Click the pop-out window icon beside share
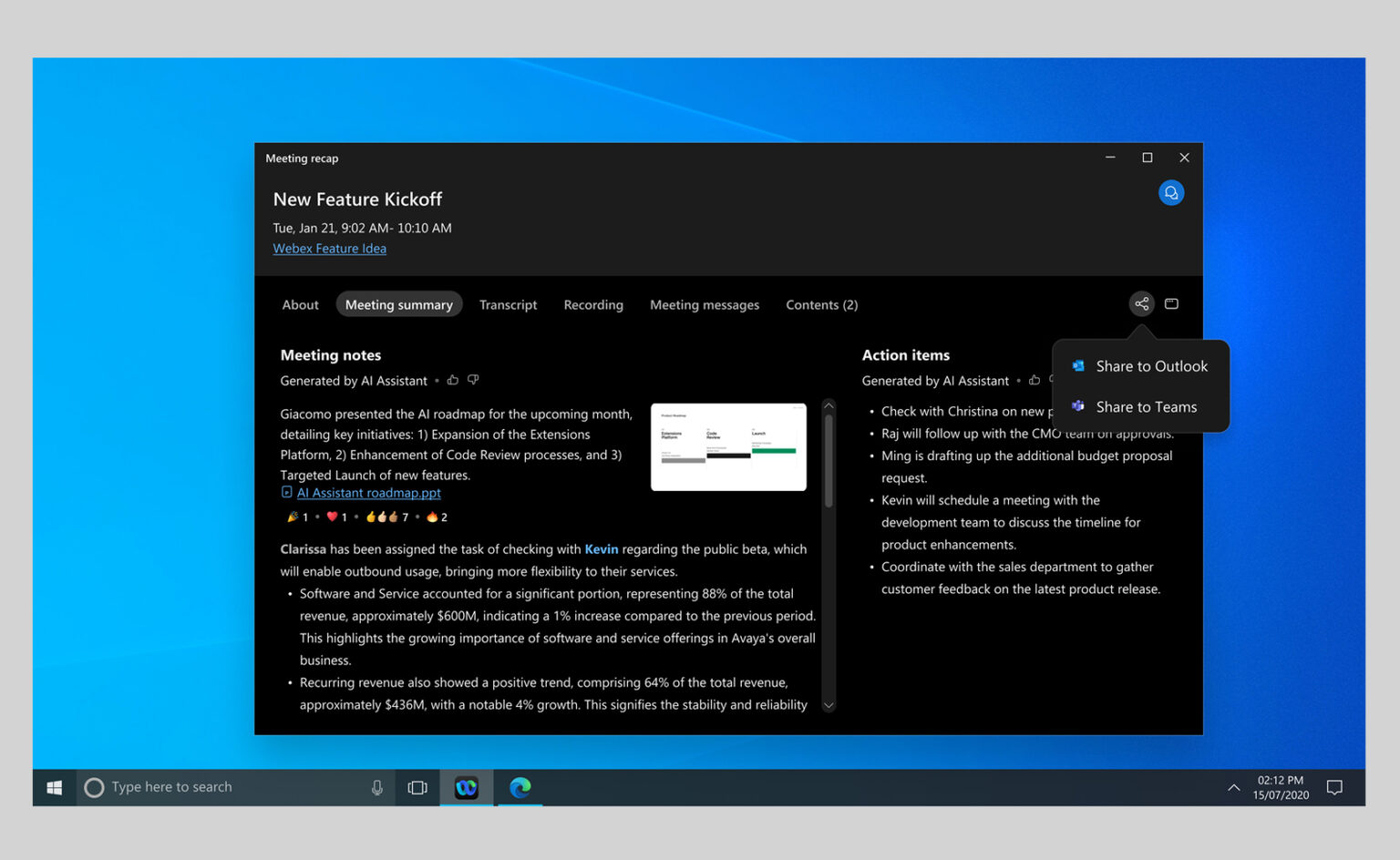 [x=1171, y=304]
